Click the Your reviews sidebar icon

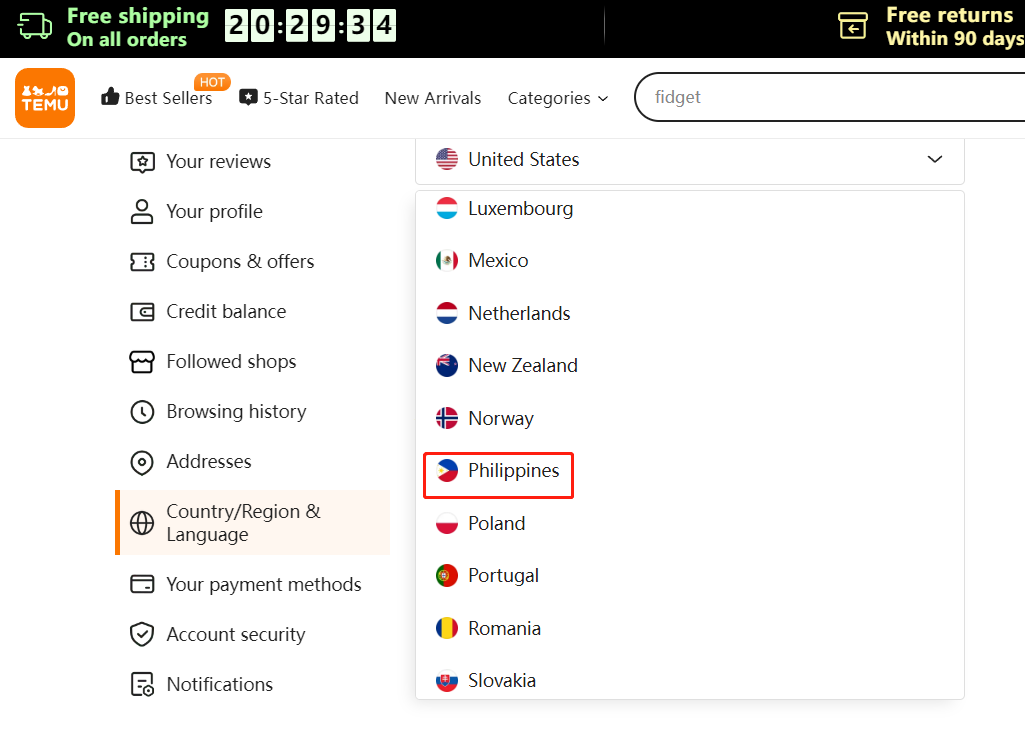click(142, 161)
